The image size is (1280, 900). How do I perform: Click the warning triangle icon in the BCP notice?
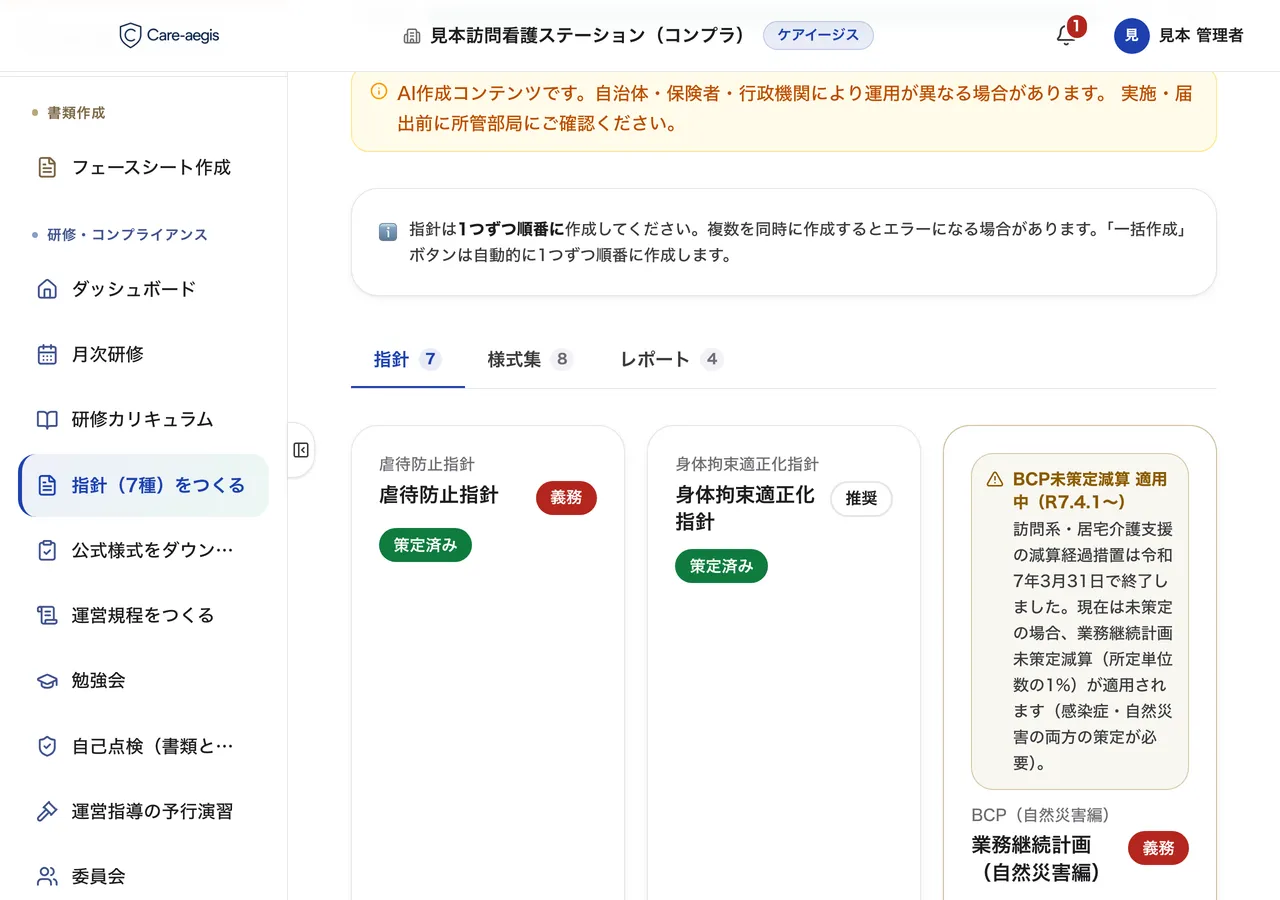pos(995,480)
